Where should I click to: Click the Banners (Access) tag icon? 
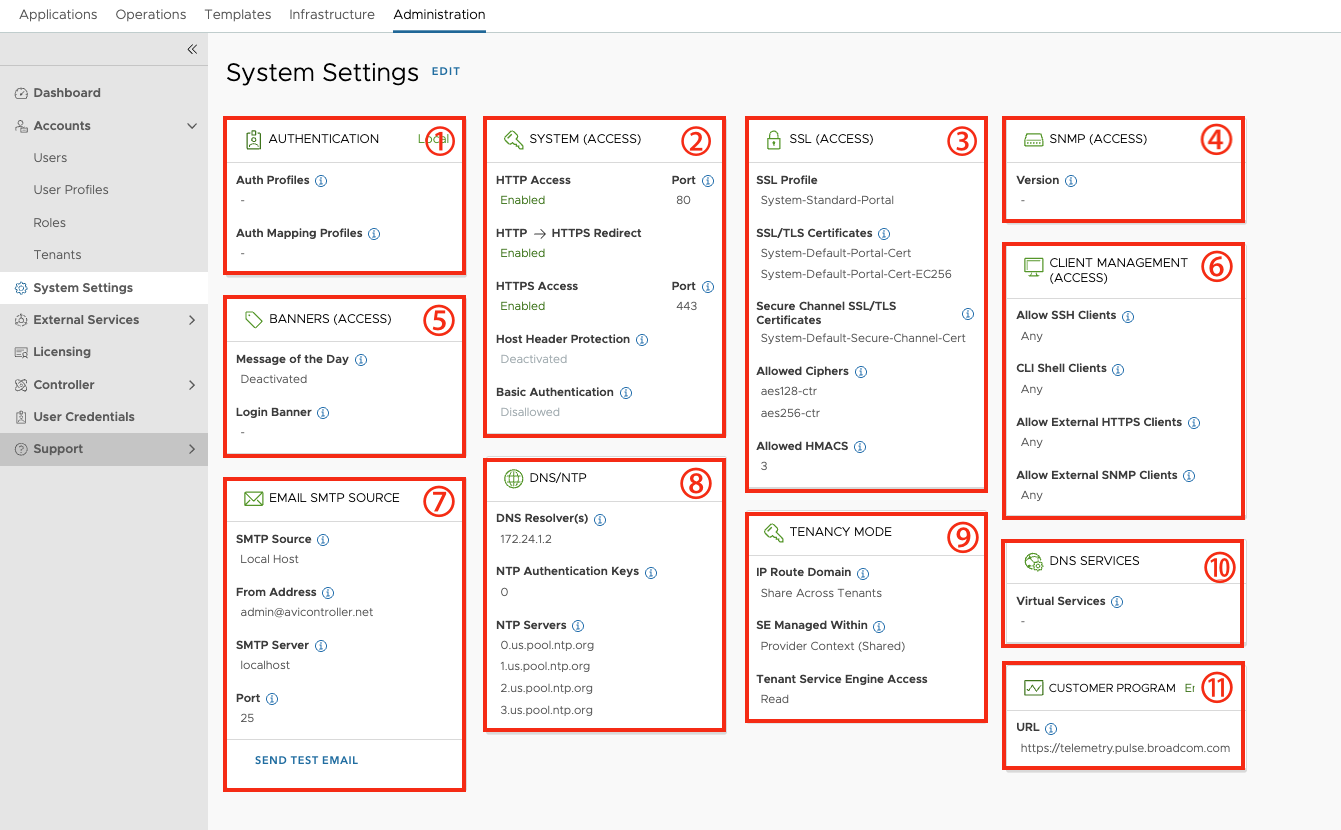click(254, 319)
